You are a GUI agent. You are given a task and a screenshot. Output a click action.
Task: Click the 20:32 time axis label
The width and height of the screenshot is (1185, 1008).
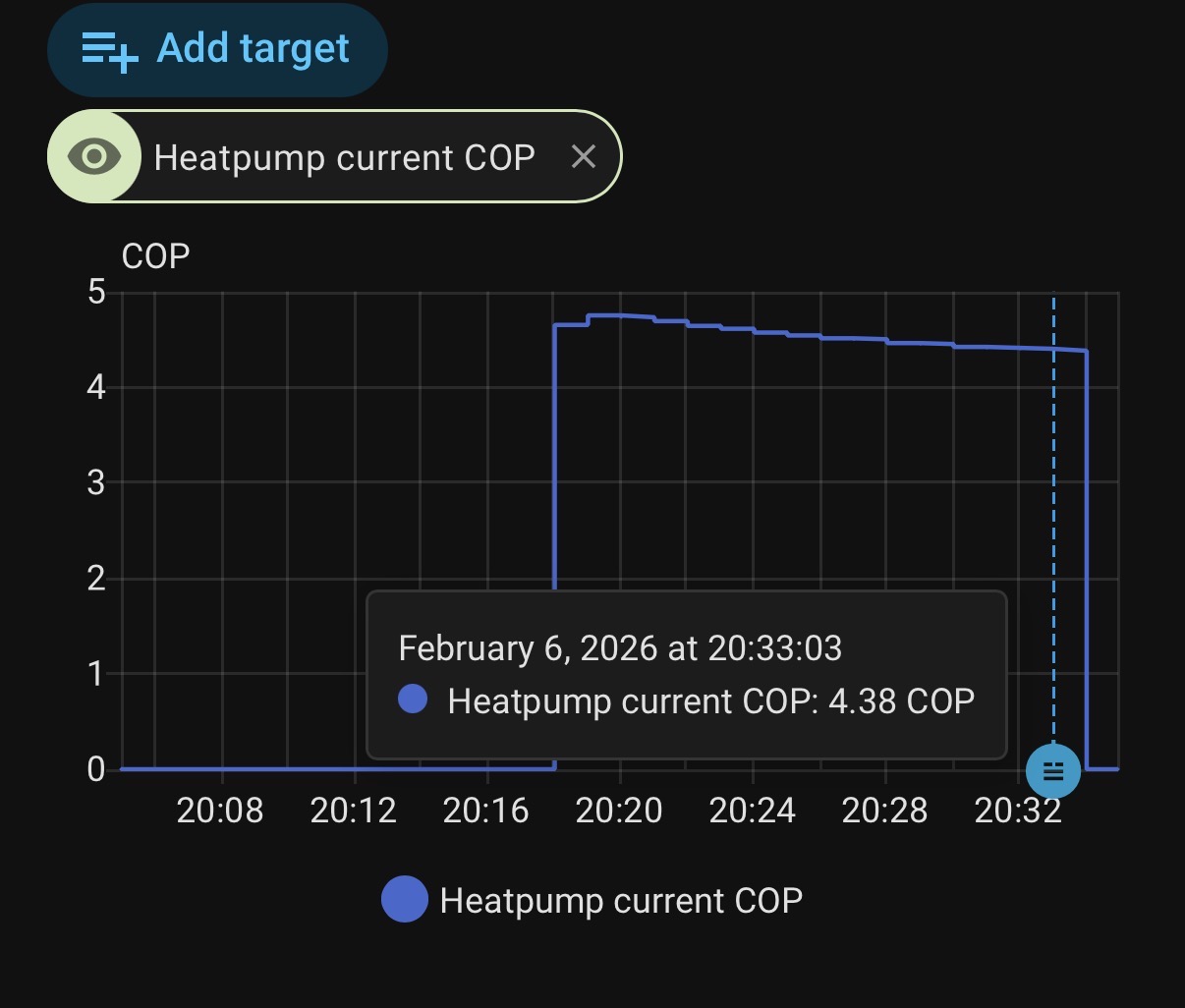pyautogui.click(x=1018, y=811)
